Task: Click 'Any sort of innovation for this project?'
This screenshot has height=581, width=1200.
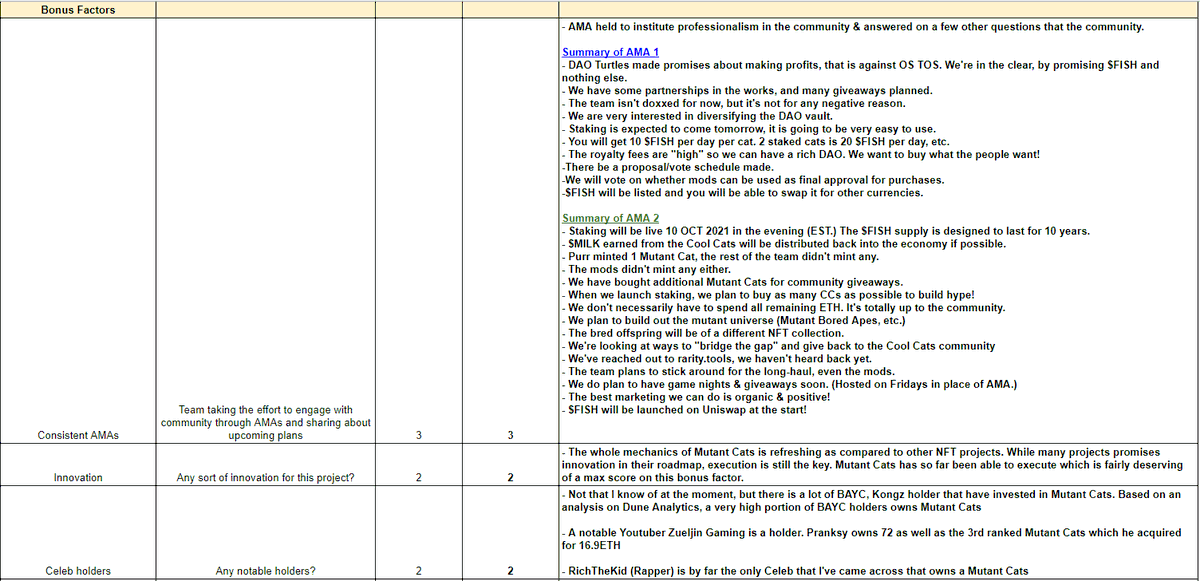Action: point(265,478)
